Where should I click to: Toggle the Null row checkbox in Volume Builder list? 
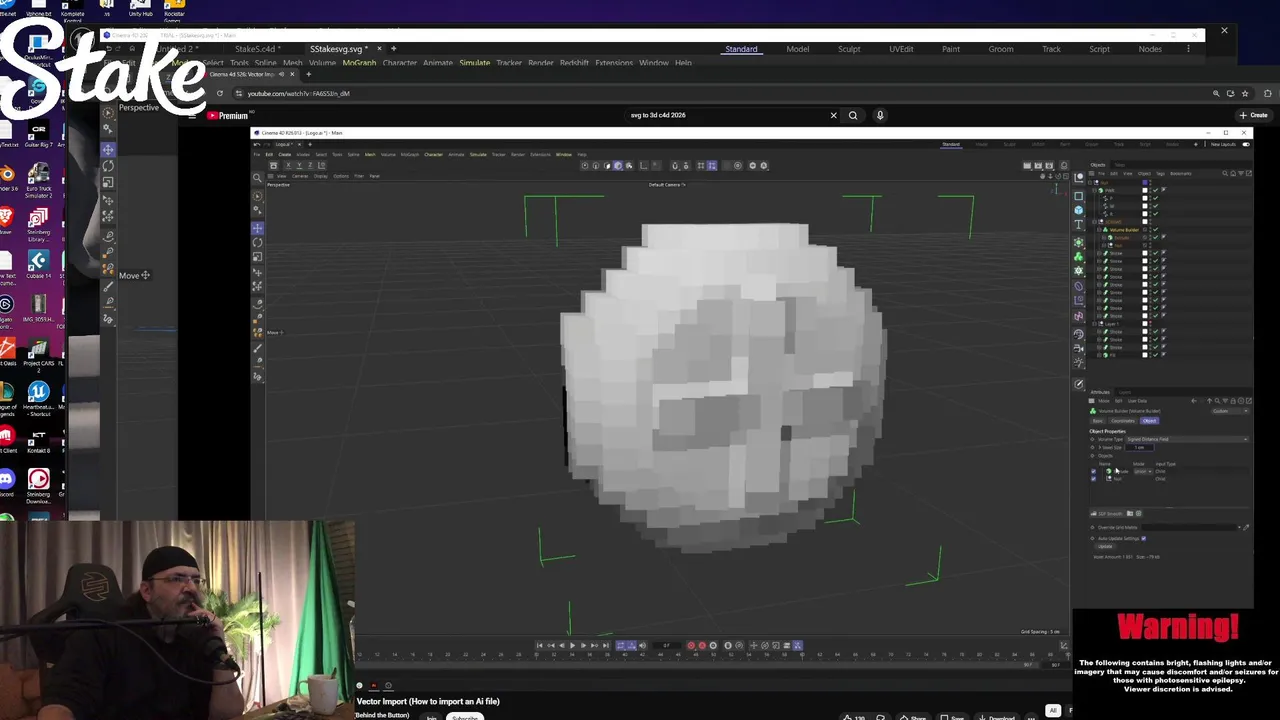pos(1093,479)
